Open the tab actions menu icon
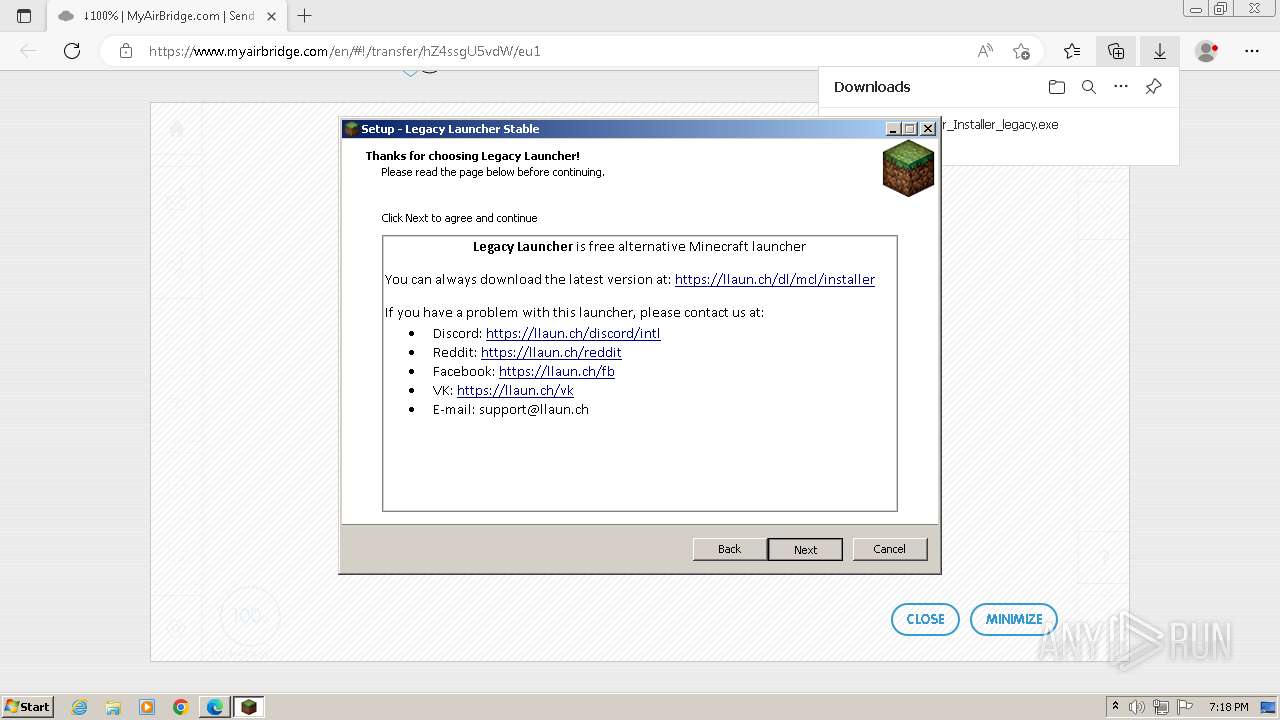Viewport: 1280px width, 720px height. click(24, 16)
